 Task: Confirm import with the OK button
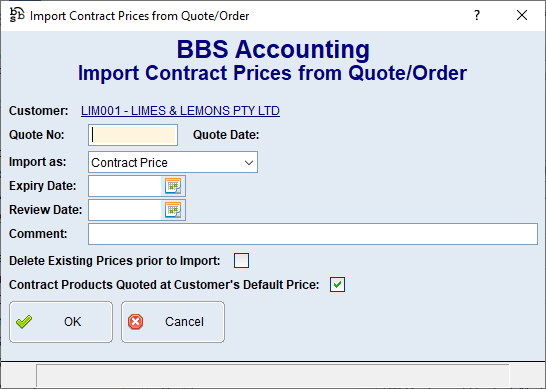[x=61, y=322]
